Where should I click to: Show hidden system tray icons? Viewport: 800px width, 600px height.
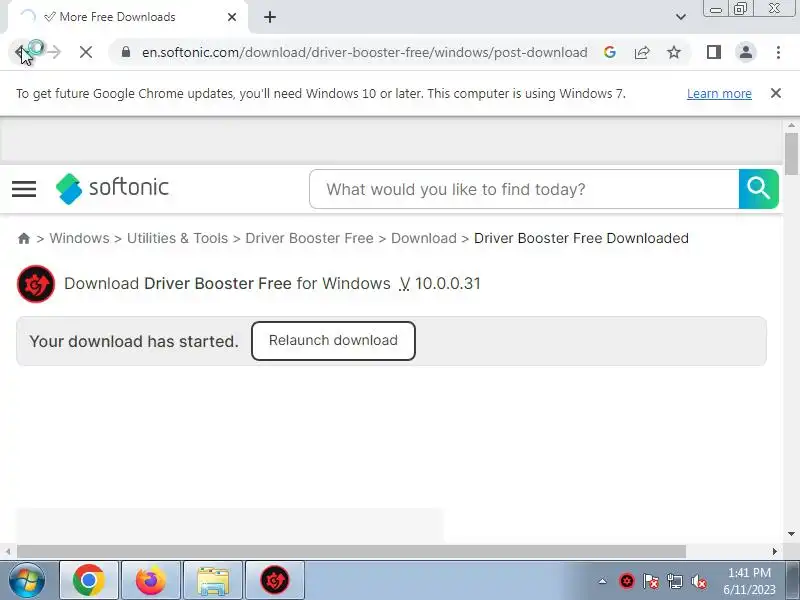pyautogui.click(x=603, y=581)
